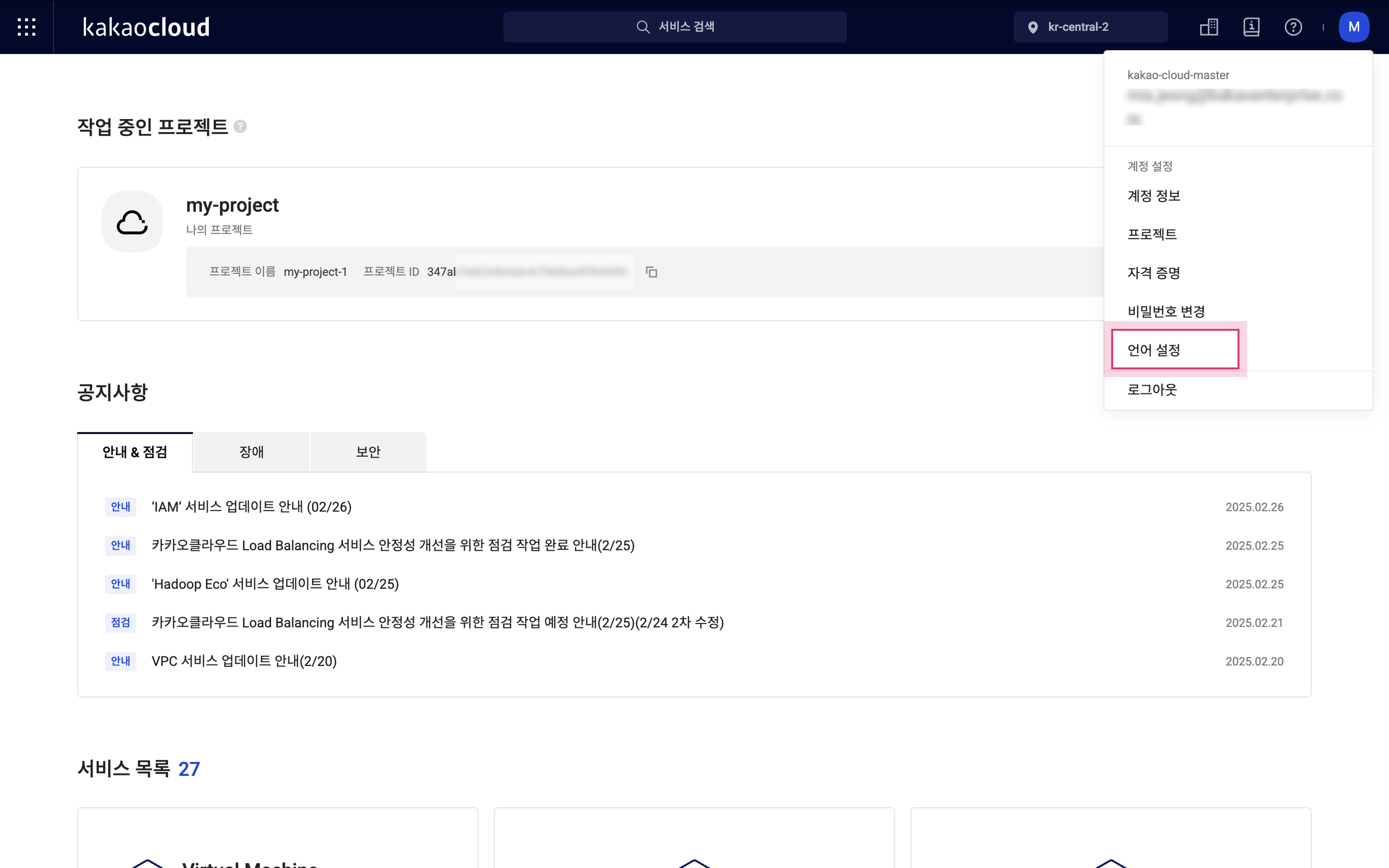1389x868 pixels.
Task: Switch to the 장애 tab
Action: coord(251,452)
